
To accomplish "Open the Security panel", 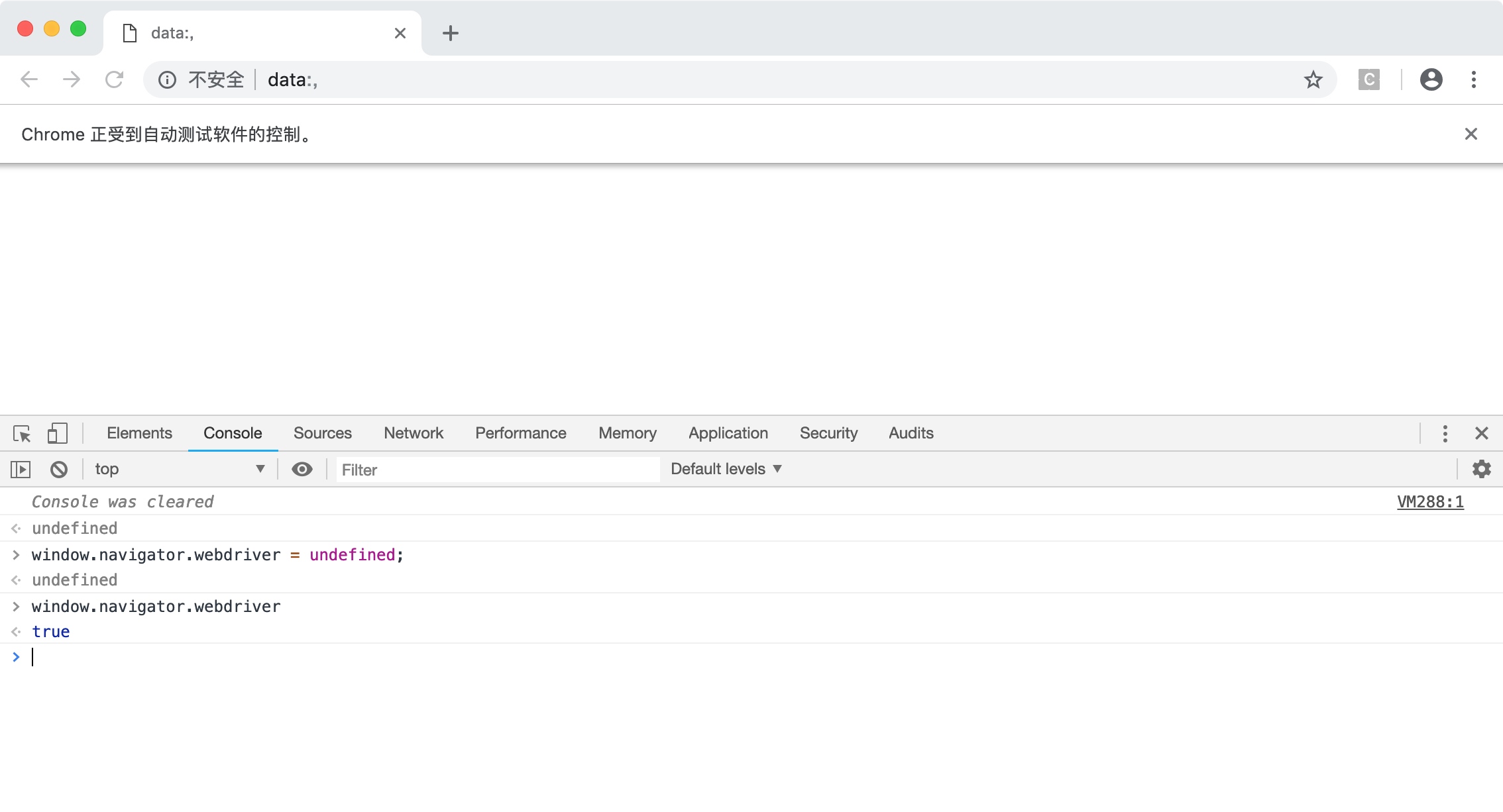I will pyautogui.click(x=828, y=433).
